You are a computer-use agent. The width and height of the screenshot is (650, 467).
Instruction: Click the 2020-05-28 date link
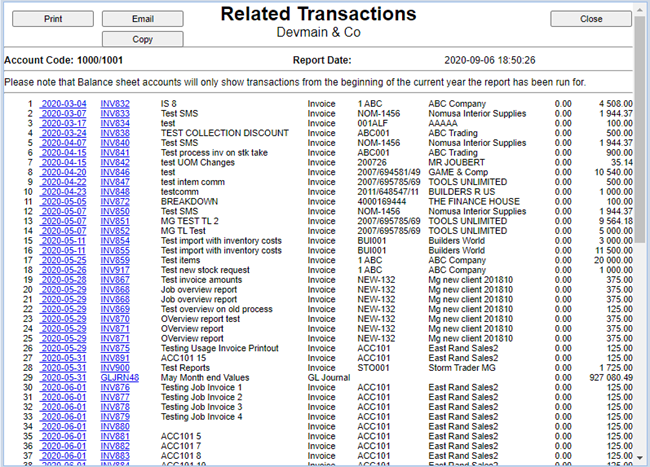(x=63, y=279)
